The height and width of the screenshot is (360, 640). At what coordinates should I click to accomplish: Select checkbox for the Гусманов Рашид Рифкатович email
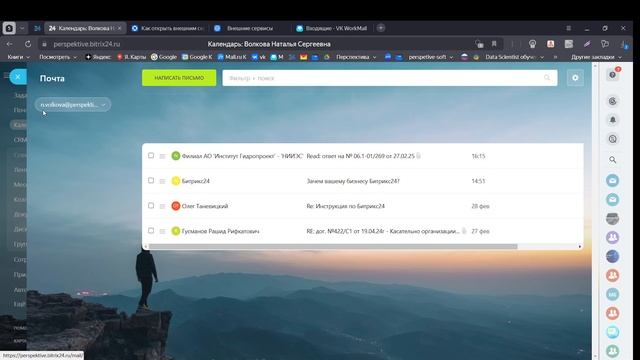click(151, 231)
